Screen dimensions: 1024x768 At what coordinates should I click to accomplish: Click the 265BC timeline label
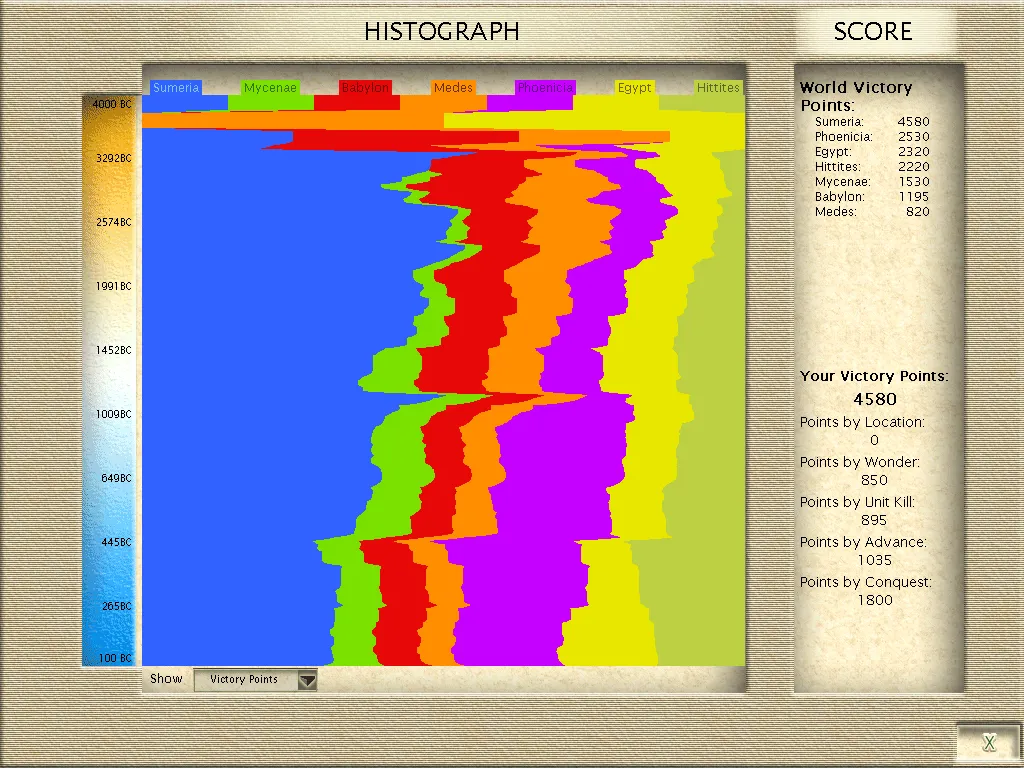tap(116, 606)
